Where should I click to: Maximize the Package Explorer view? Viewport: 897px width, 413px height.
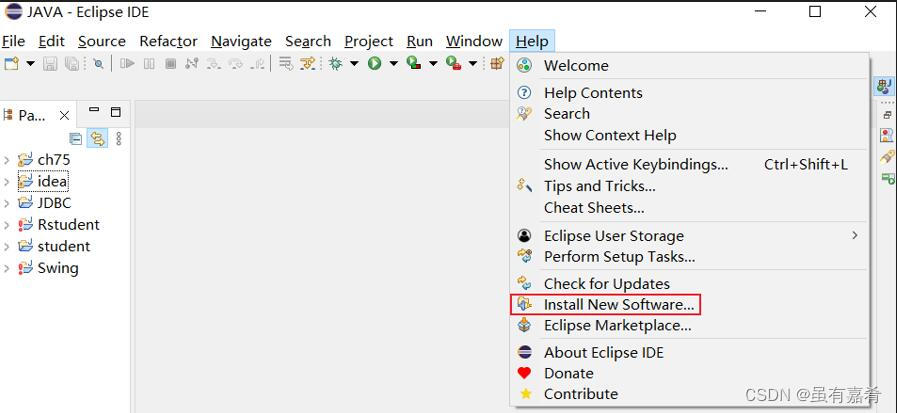(x=116, y=112)
